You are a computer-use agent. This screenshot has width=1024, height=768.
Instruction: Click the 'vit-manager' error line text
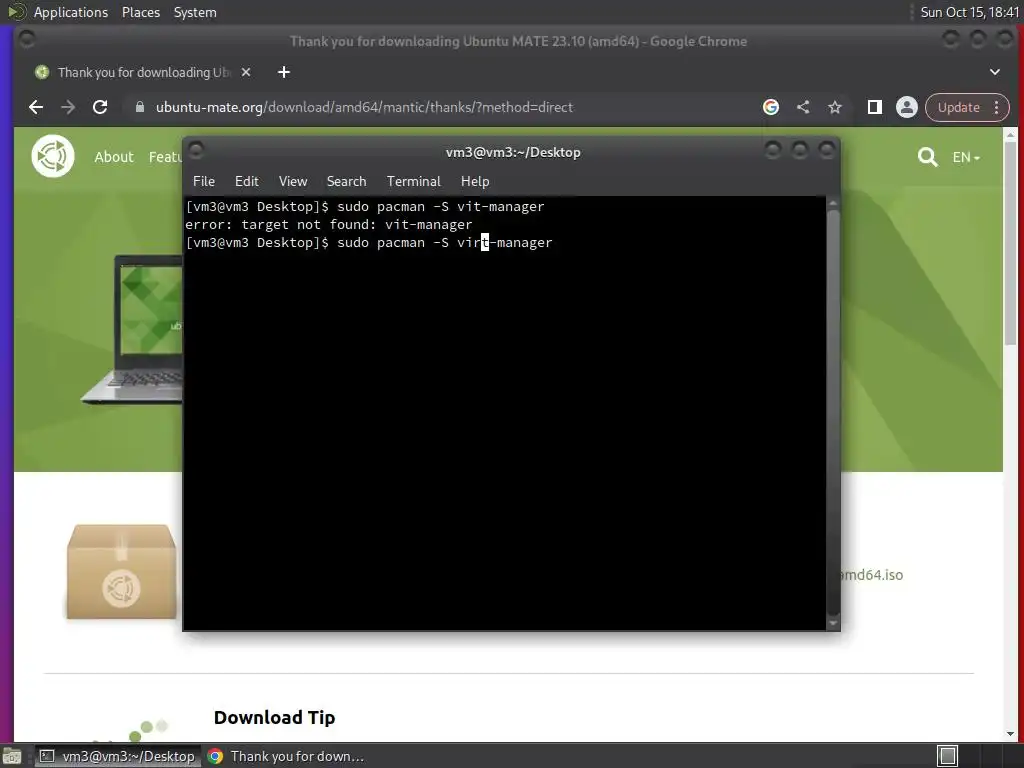point(328,225)
